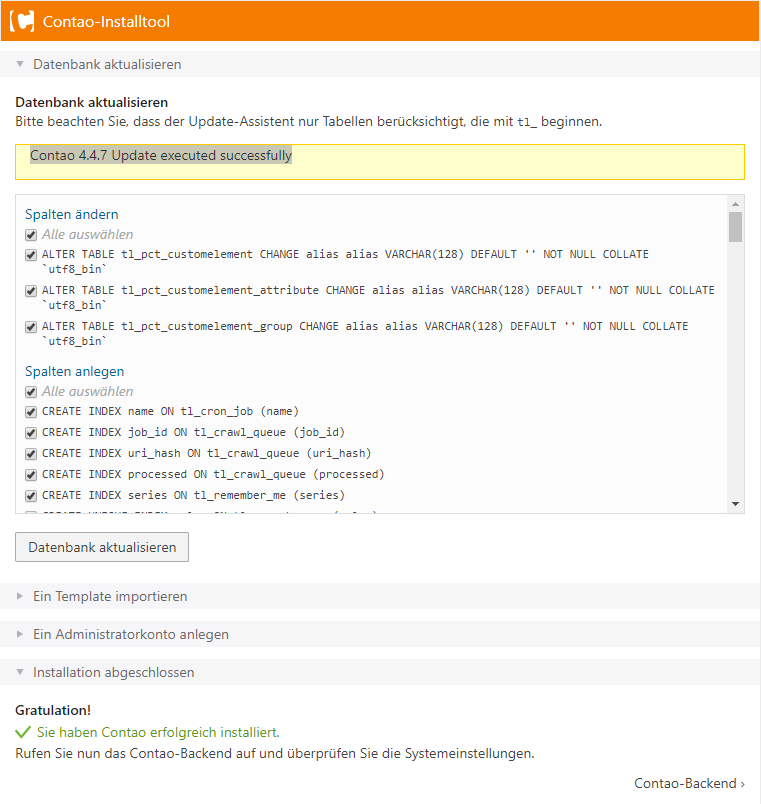Image resolution: width=761 pixels, height=804 pixels.
Task: Uncheck ALTER TABLE tl_pct_customelement_attribute checkbox
Action: click(x=31, y=291)
